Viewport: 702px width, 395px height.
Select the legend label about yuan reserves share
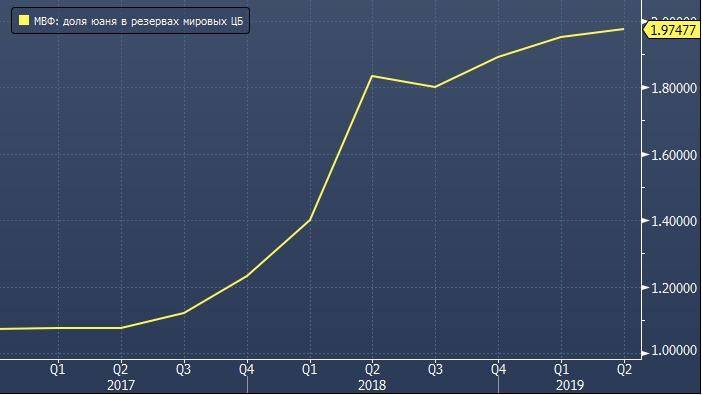138,21
